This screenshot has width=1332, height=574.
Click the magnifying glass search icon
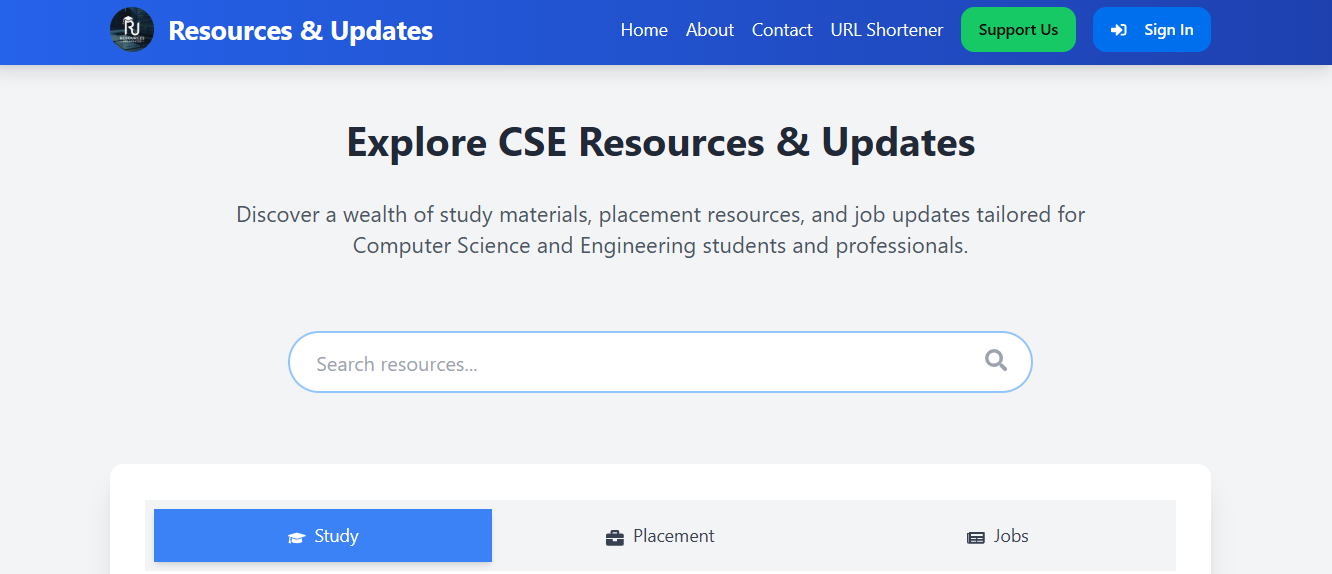(x=995, y=361)
